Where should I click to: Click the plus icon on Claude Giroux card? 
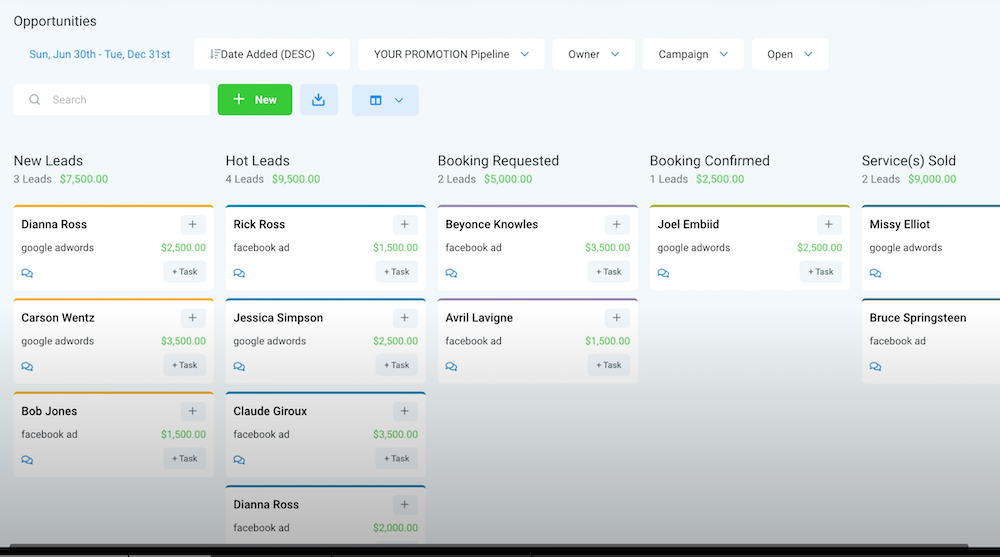point(404,411)
